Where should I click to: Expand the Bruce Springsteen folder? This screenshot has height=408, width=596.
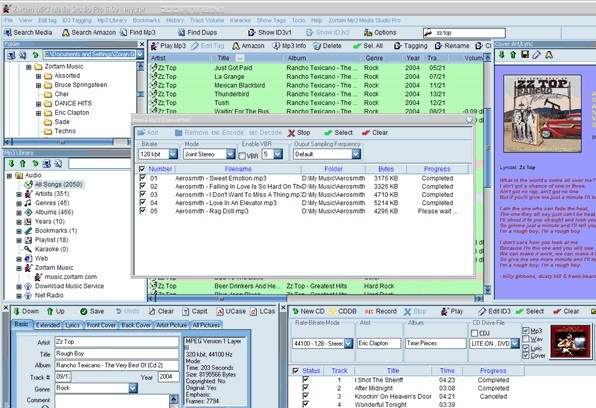[38, 86]
